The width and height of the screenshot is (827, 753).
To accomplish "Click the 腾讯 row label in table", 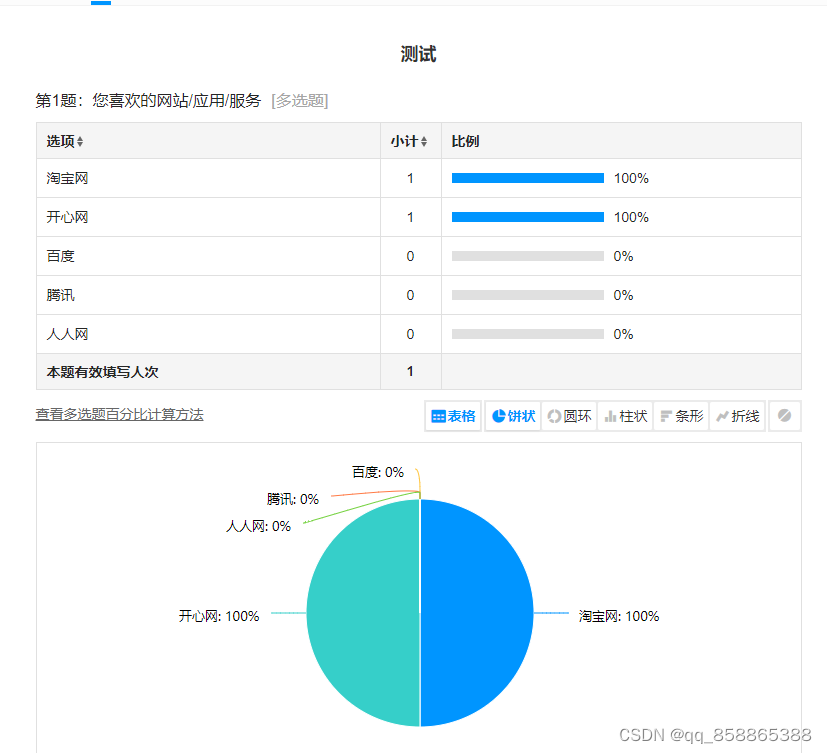I will coord(61,295).
